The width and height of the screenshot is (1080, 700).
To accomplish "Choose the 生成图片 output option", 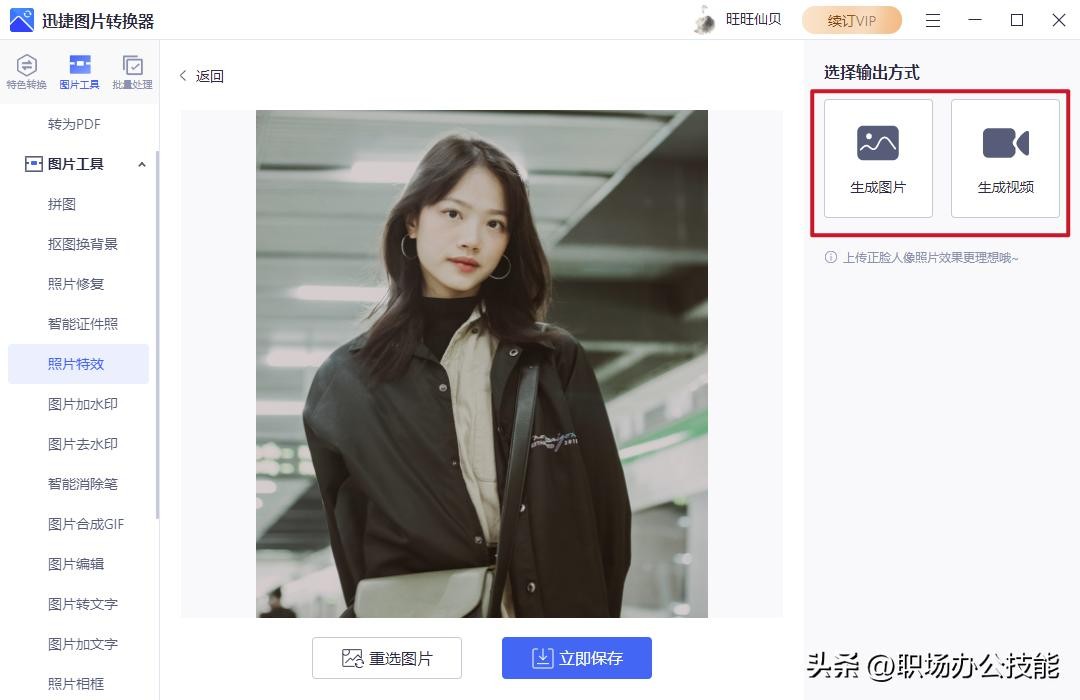I will coord(878,158).
